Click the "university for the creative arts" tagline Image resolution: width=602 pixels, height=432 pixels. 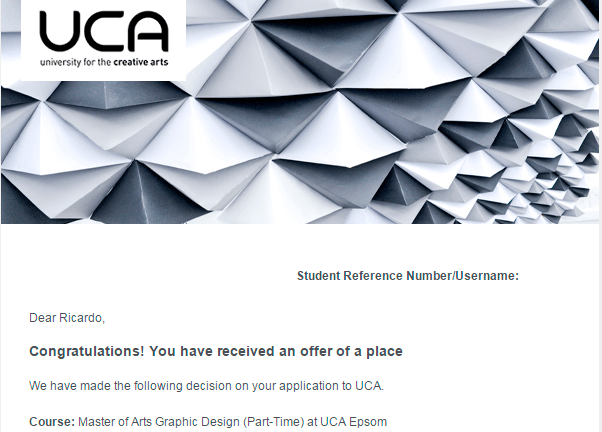pos(104,61)
